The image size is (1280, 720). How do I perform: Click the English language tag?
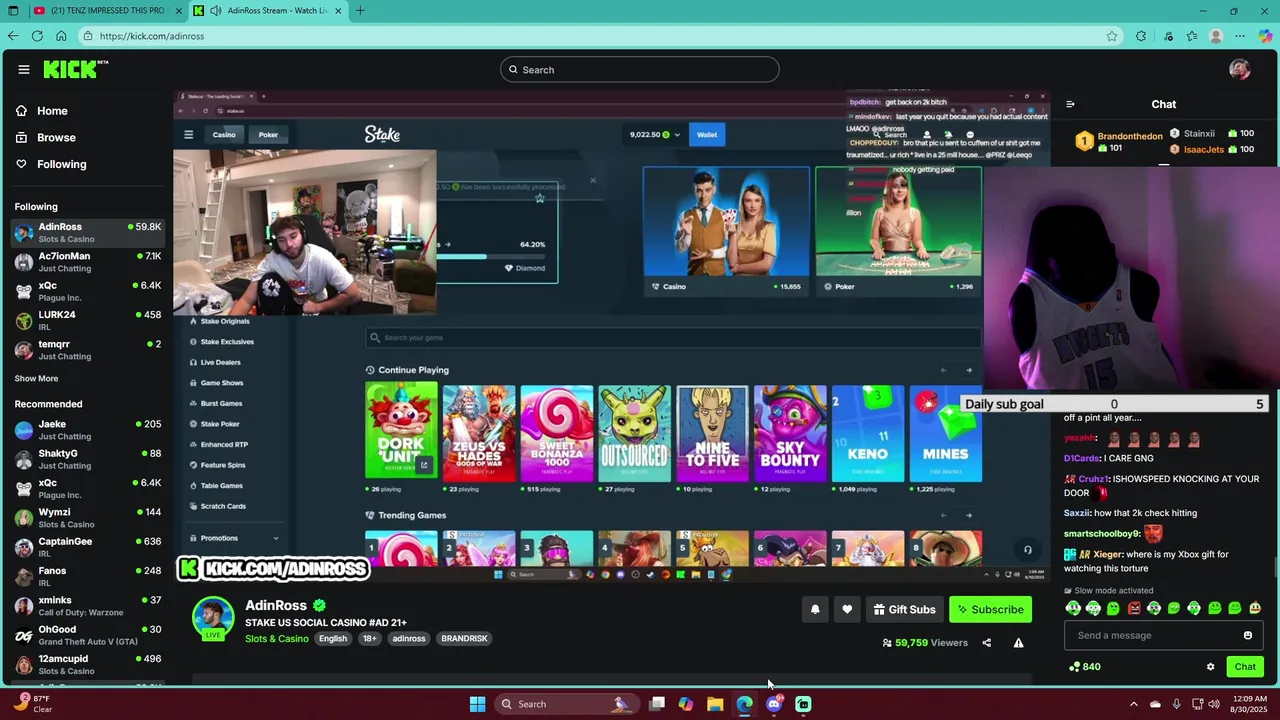click(333, 639)
